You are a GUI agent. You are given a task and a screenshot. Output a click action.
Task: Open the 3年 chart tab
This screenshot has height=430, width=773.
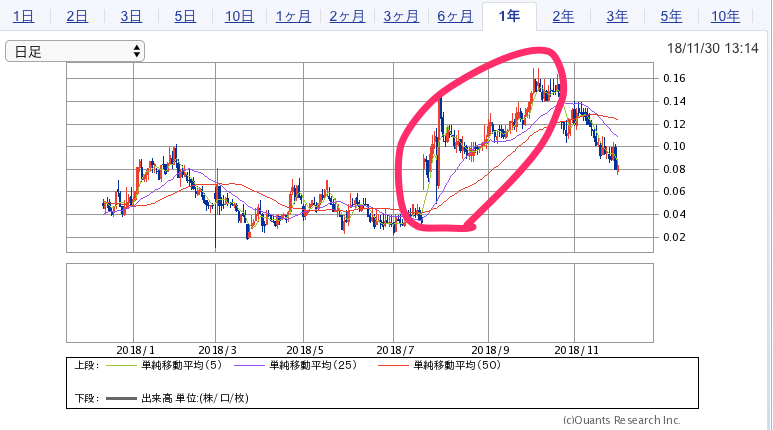point(617,16)
